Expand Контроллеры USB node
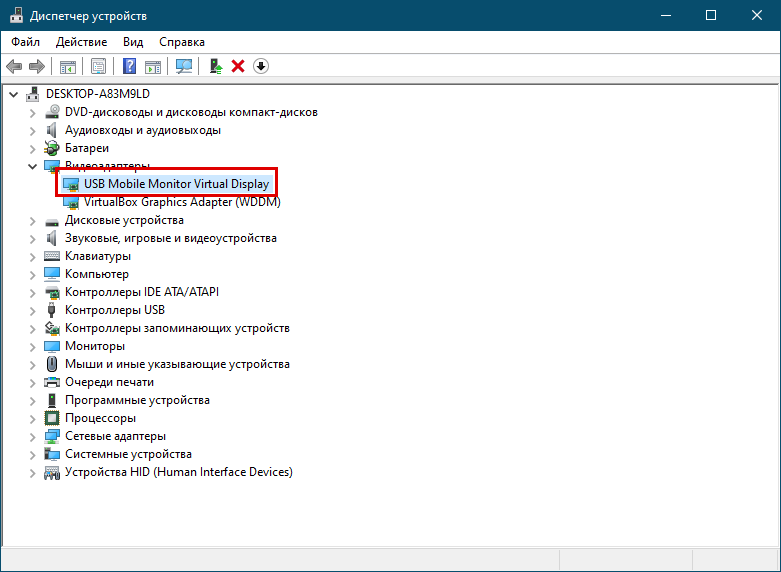This screenshot has height=572, width=781. pos(32,310)
